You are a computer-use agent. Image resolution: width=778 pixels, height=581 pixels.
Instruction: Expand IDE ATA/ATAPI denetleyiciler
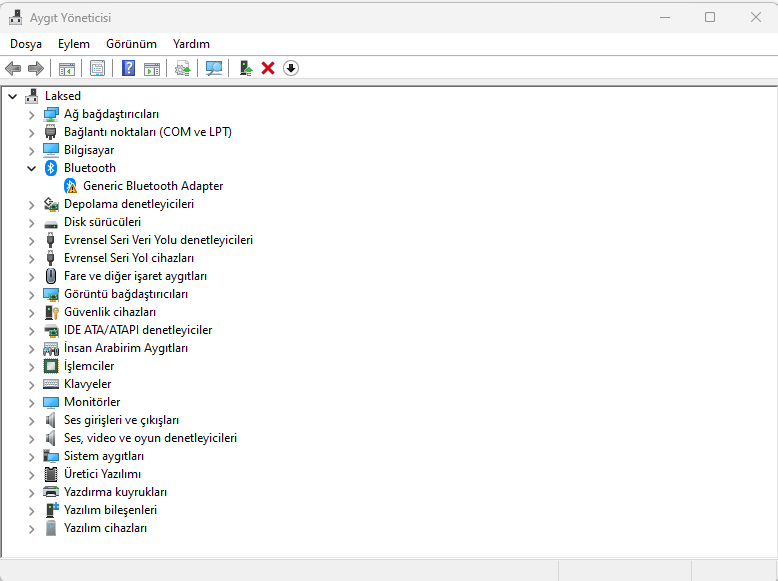pos(32,330)
